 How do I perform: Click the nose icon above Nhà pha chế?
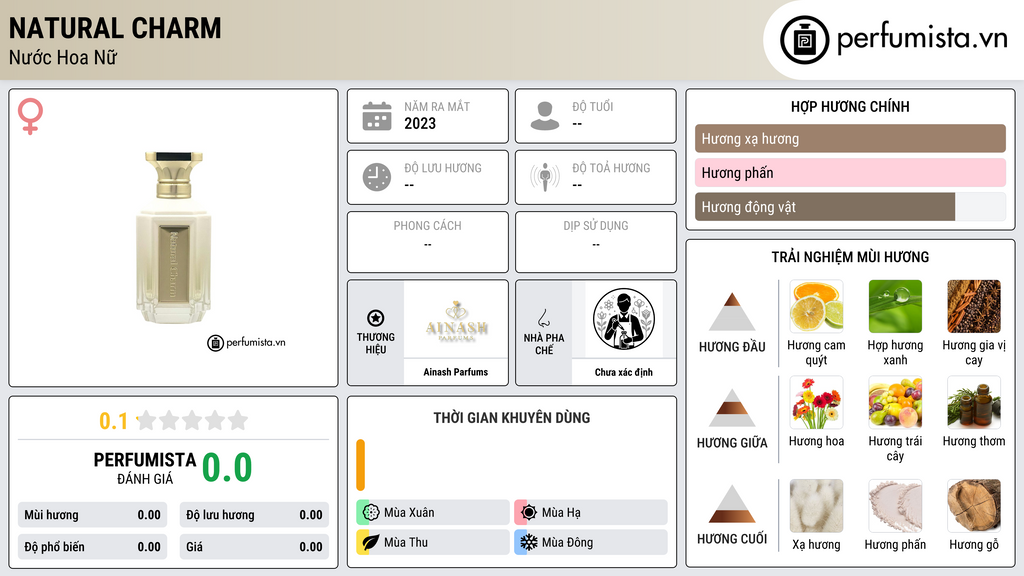(x=543, y=318)
